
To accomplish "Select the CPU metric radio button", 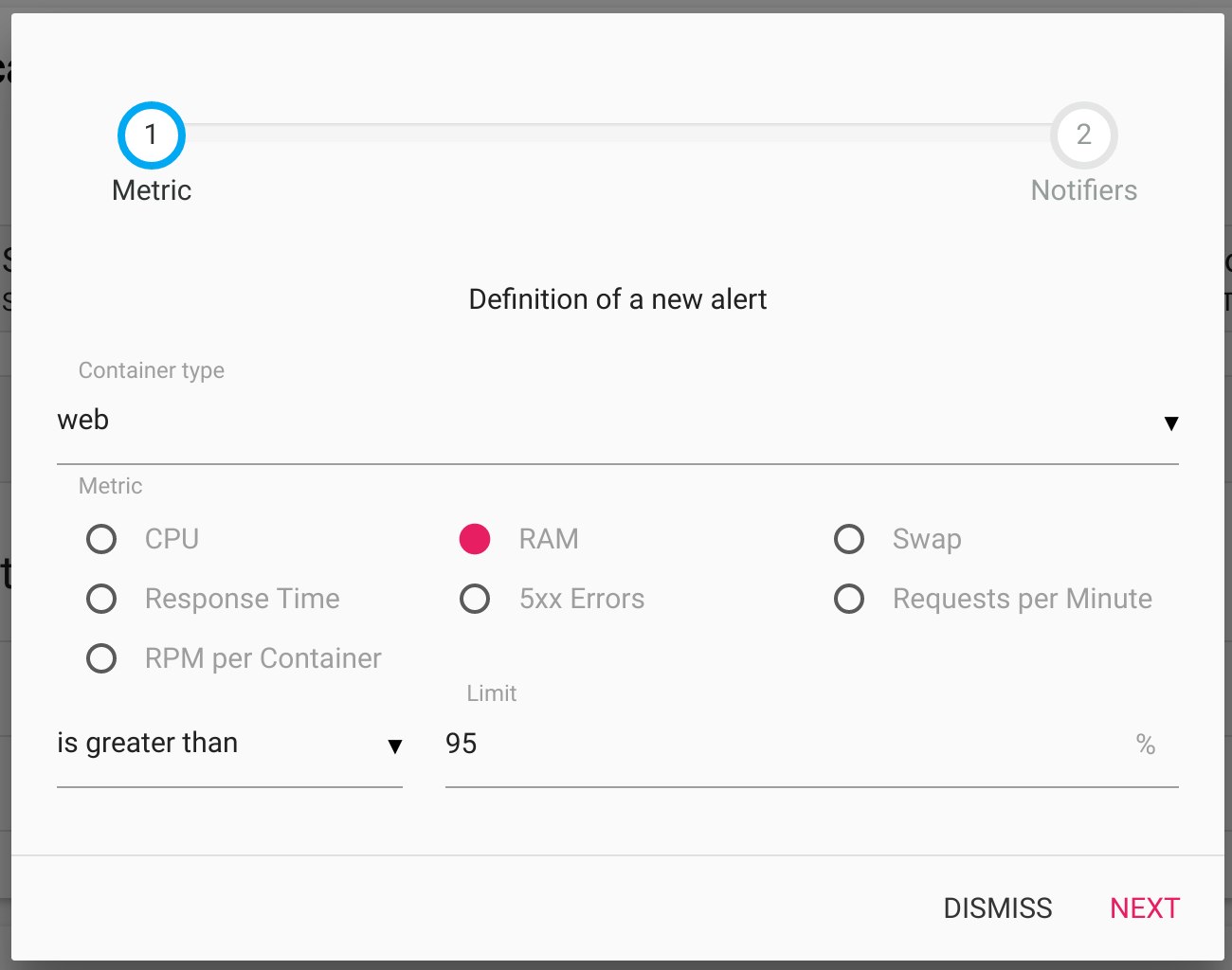I will (101, 538).
